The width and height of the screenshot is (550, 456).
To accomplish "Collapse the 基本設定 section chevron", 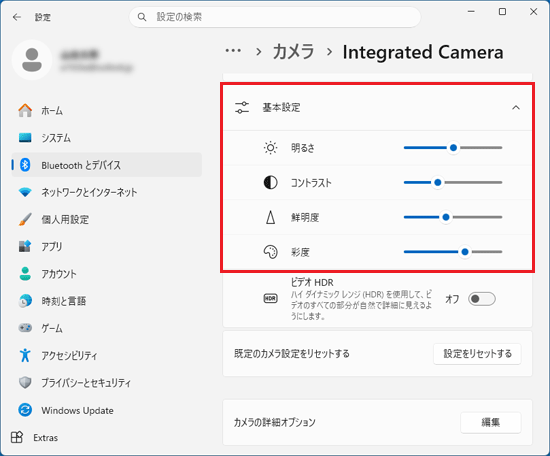I will pyautogui.click(x=516, y=107).
